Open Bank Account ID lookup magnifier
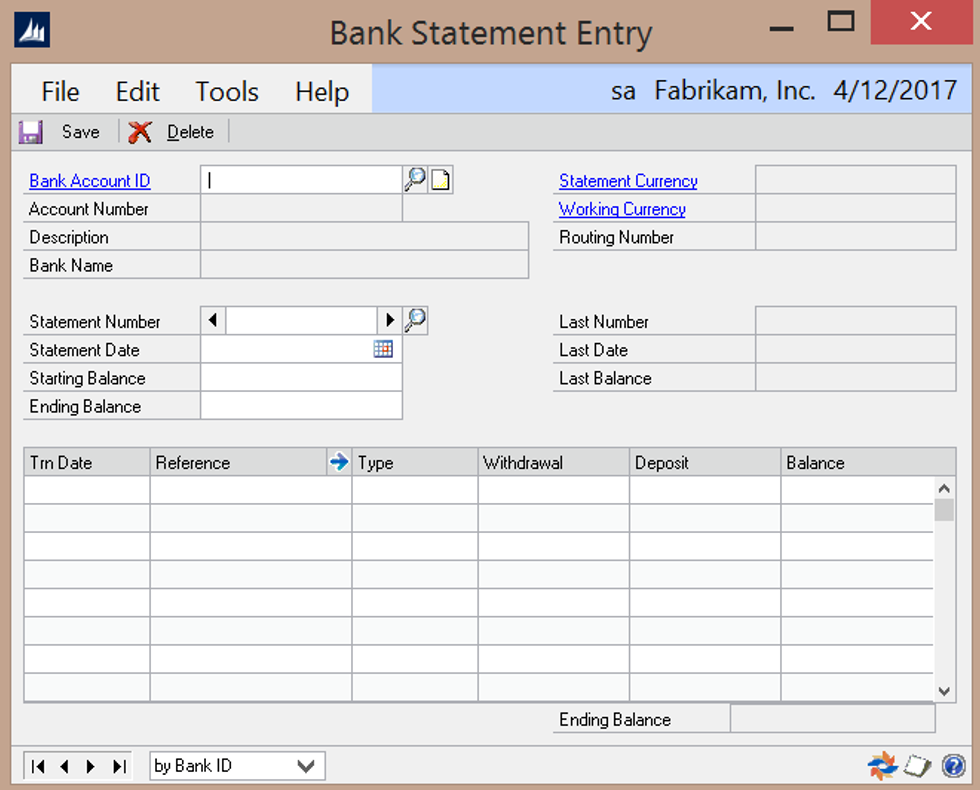The image size is (980, 790). [415, 180]
